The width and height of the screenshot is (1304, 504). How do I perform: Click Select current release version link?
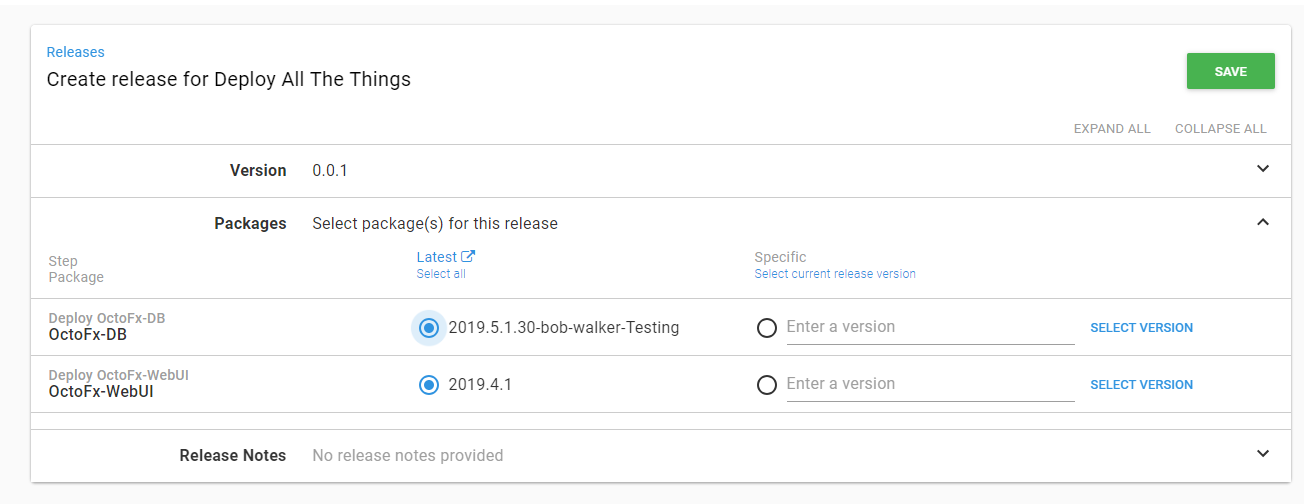click(834, 274)
